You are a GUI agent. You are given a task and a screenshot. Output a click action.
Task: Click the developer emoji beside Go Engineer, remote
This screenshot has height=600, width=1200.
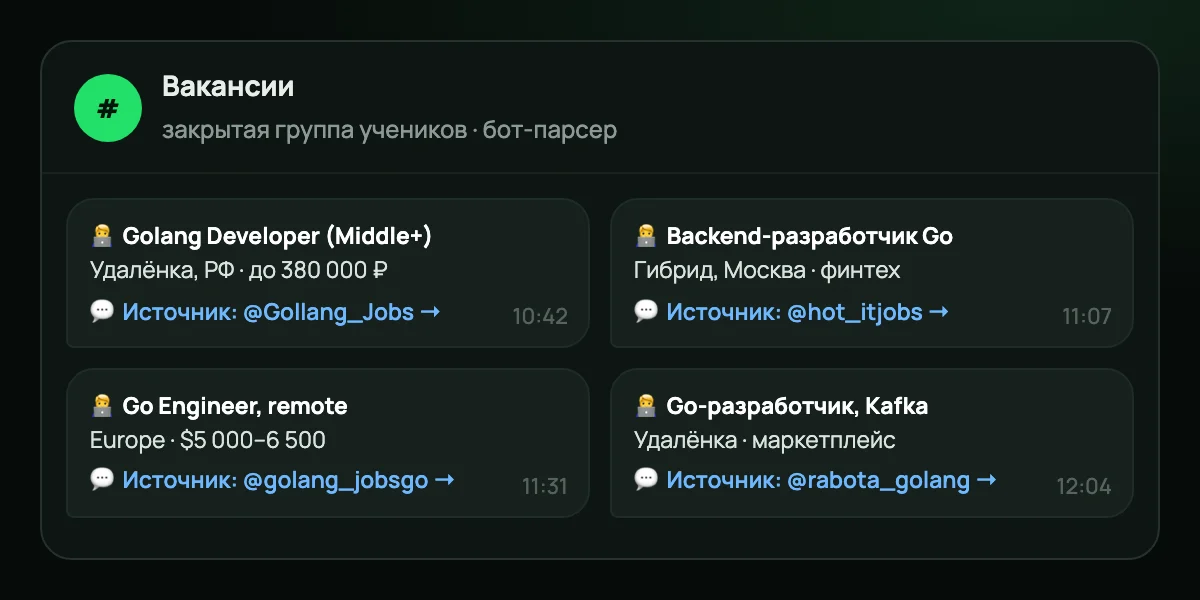point(101,406)
